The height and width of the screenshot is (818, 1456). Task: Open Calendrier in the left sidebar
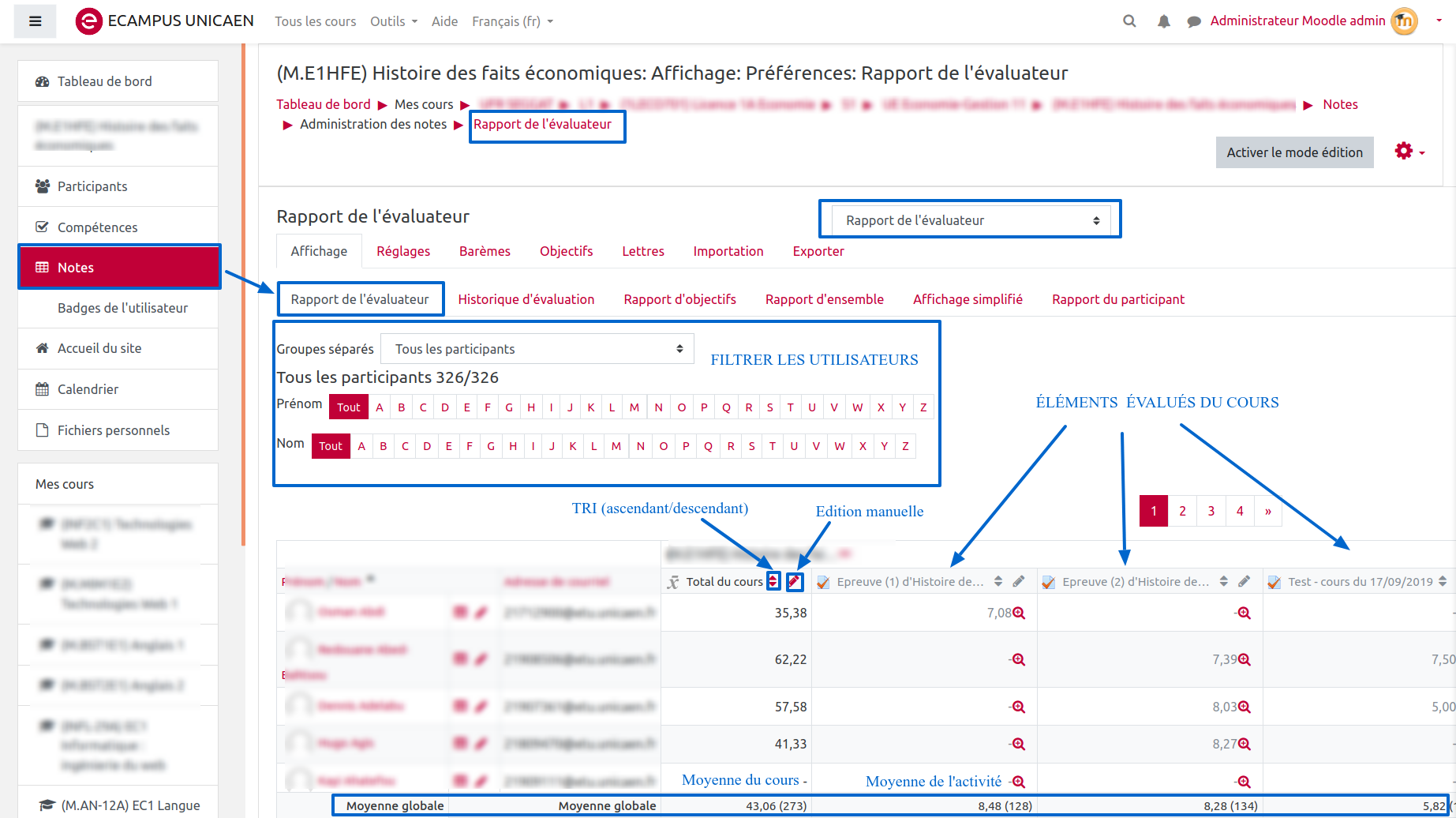[x=88, y=389]
